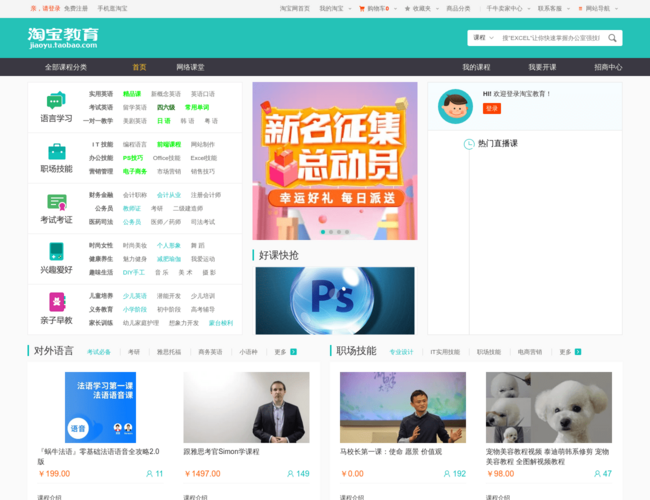The width and height of the screenshot is (650, 500).
Task: Open the 亲子早教 pink icon
Action: point(57,302)
